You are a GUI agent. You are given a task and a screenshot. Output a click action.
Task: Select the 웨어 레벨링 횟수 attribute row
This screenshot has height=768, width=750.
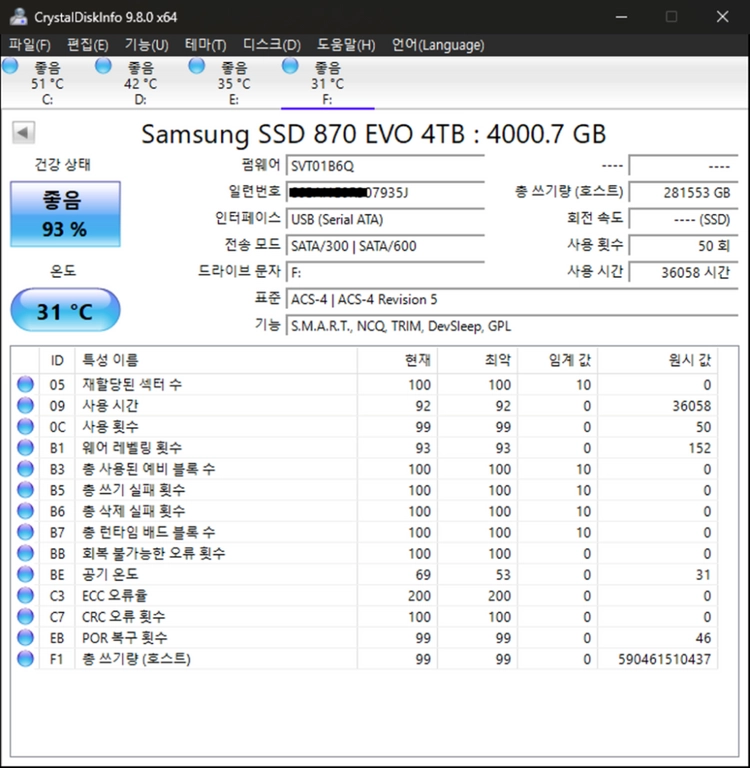coord(364,448)
